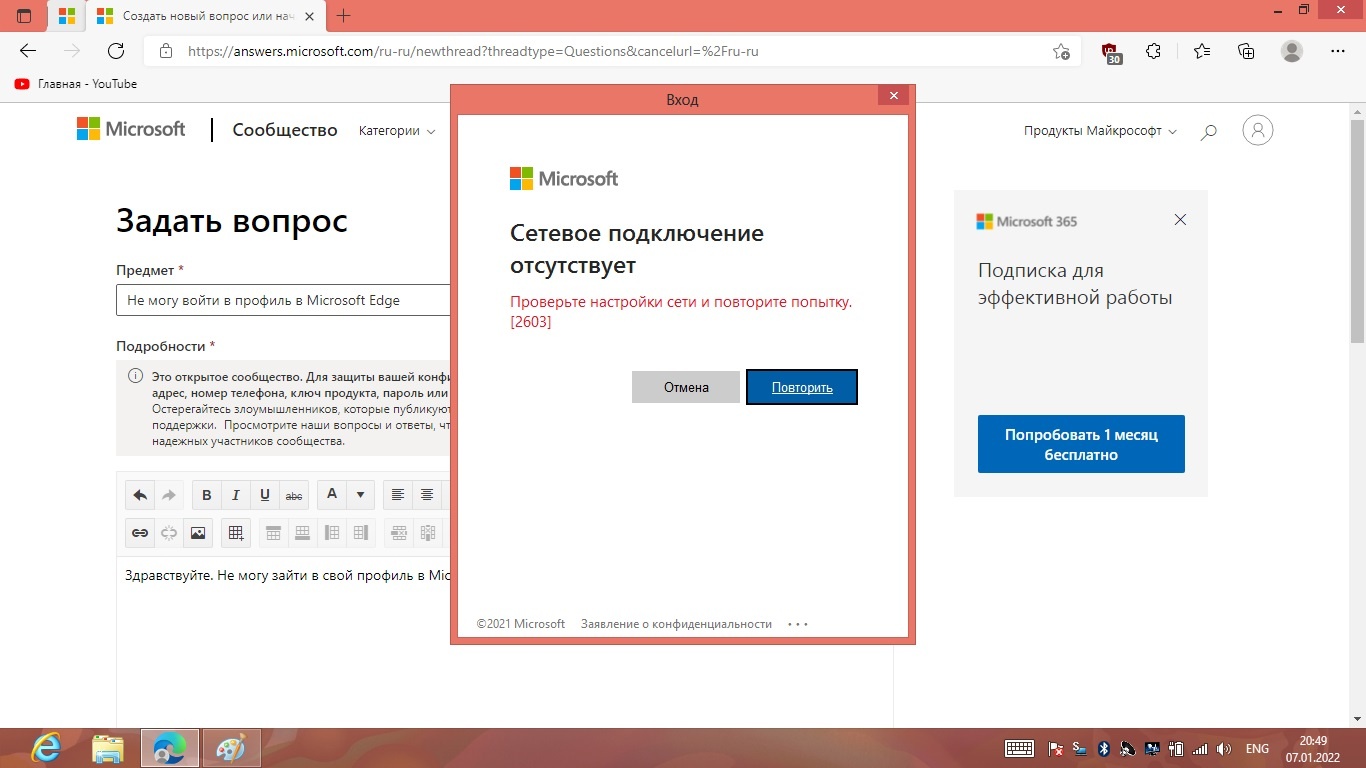Click insert table row above icon
The height and width of the screenshot is (768, 1366).
pos(273,533)
